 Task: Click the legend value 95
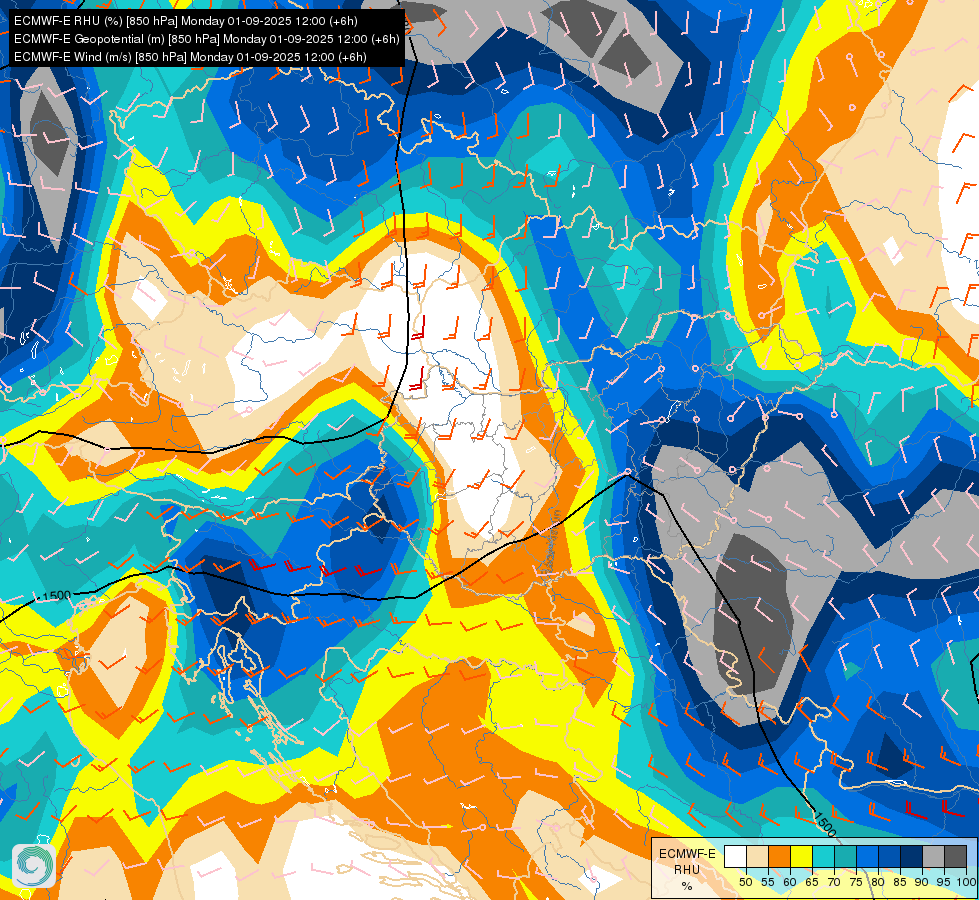pyautogui.click(x=943, y=882)
